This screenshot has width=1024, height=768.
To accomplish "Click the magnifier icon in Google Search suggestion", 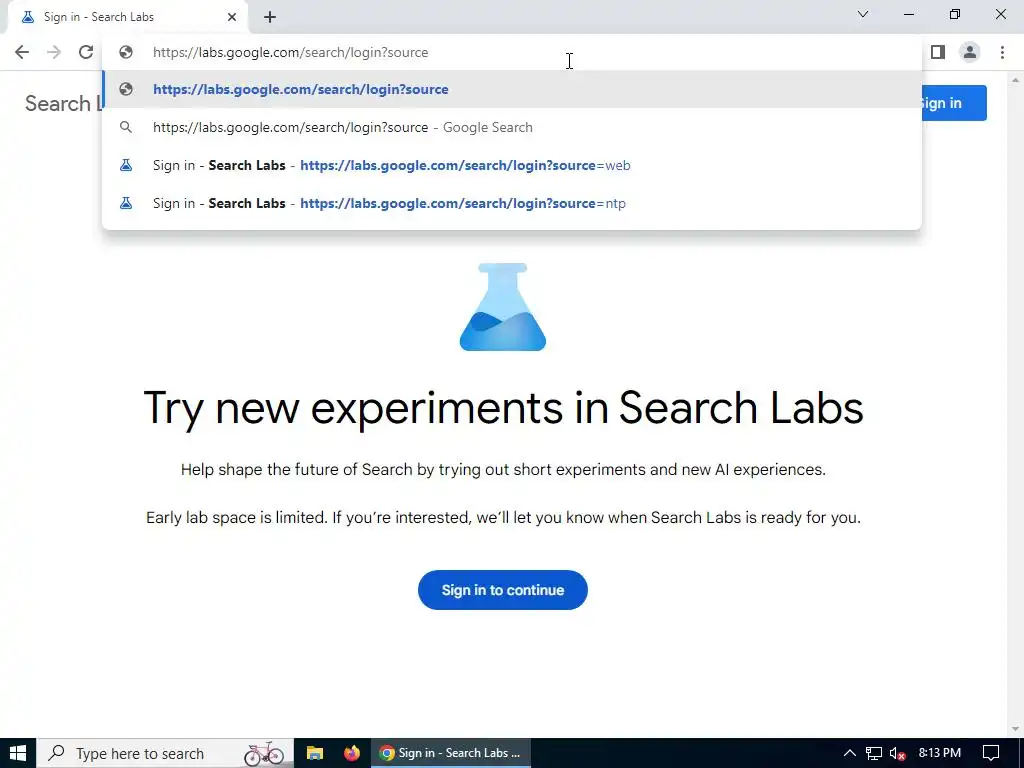I will pos(126,127).
